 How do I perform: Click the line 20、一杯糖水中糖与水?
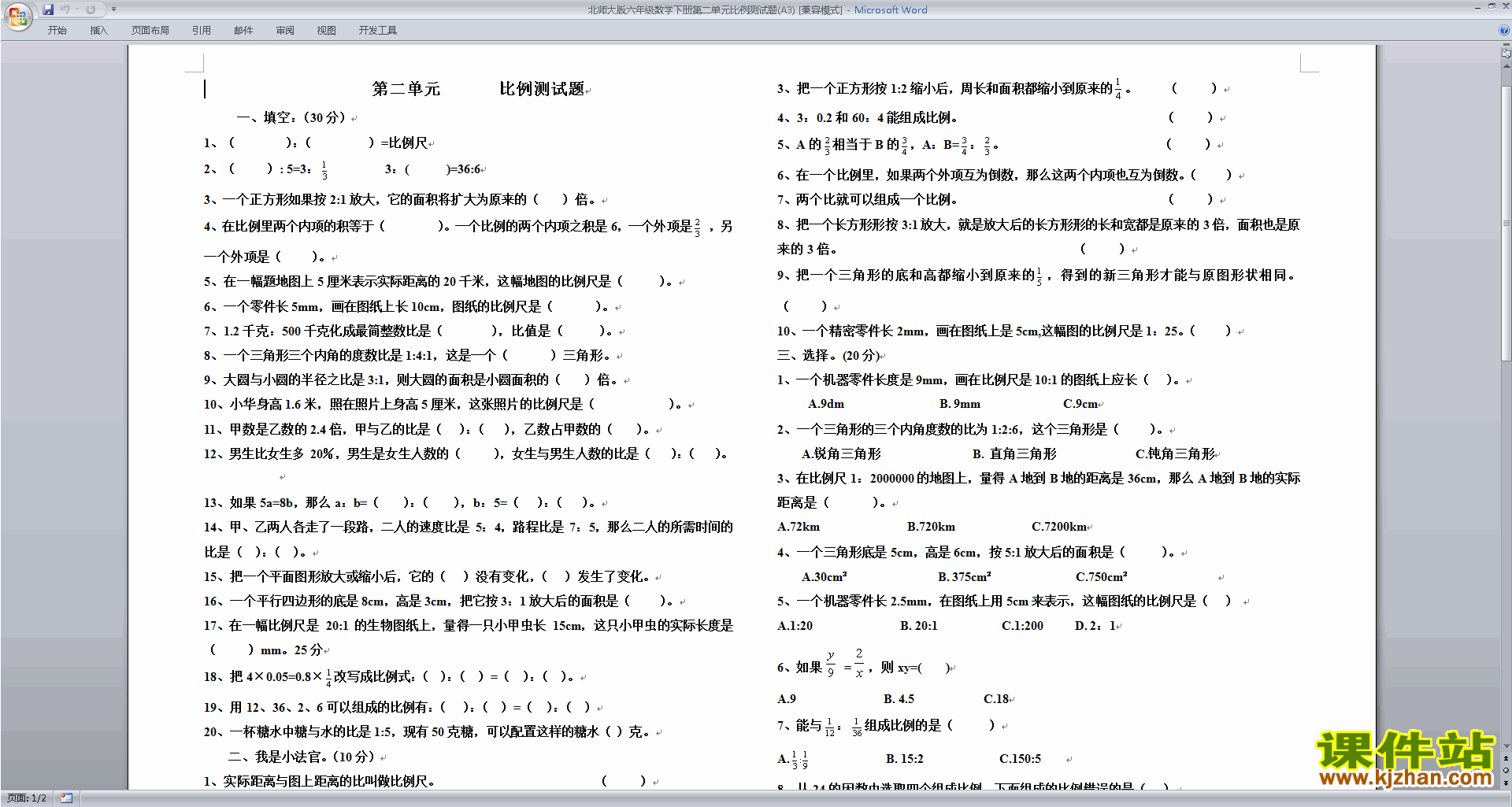tap(428, 731)
